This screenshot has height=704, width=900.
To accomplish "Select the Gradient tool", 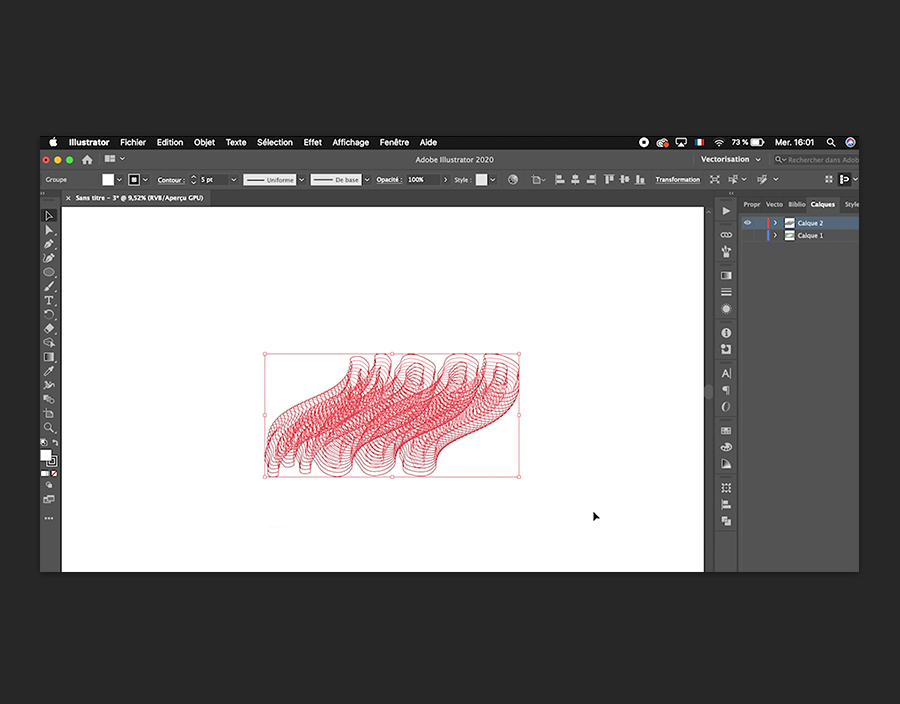I will pos(49,357).
